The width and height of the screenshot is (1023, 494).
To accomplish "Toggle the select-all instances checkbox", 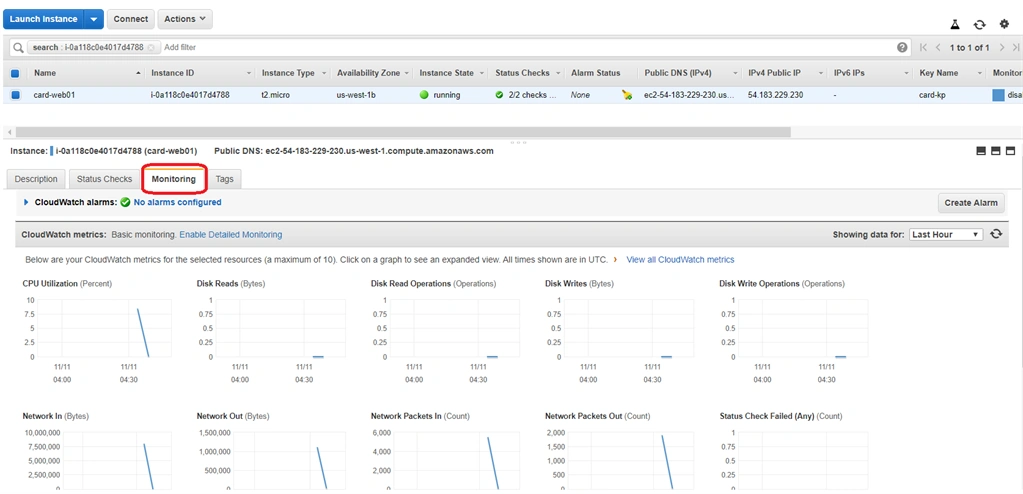I will [15, 73].
